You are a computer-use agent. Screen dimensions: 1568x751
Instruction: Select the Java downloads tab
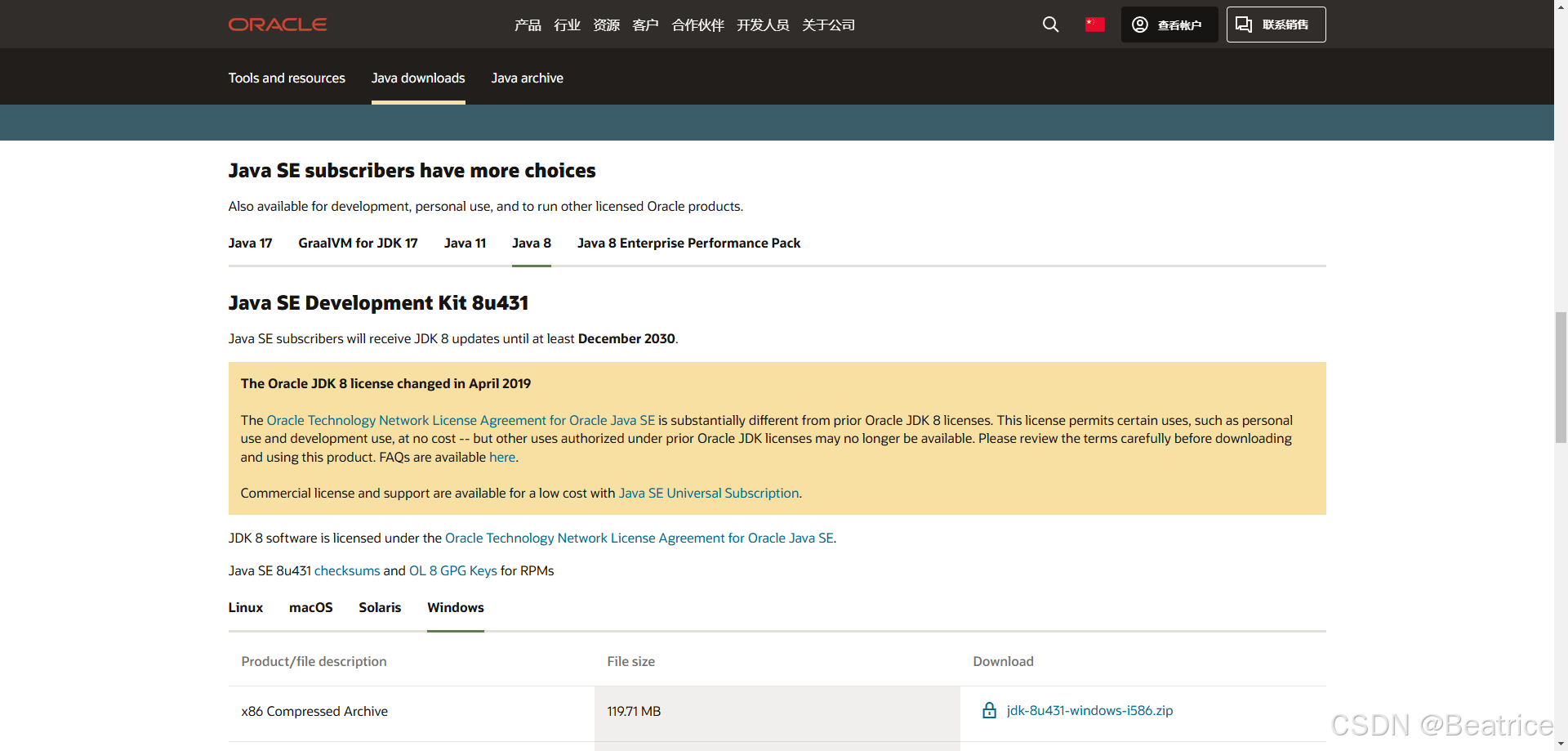pos(418,78)
